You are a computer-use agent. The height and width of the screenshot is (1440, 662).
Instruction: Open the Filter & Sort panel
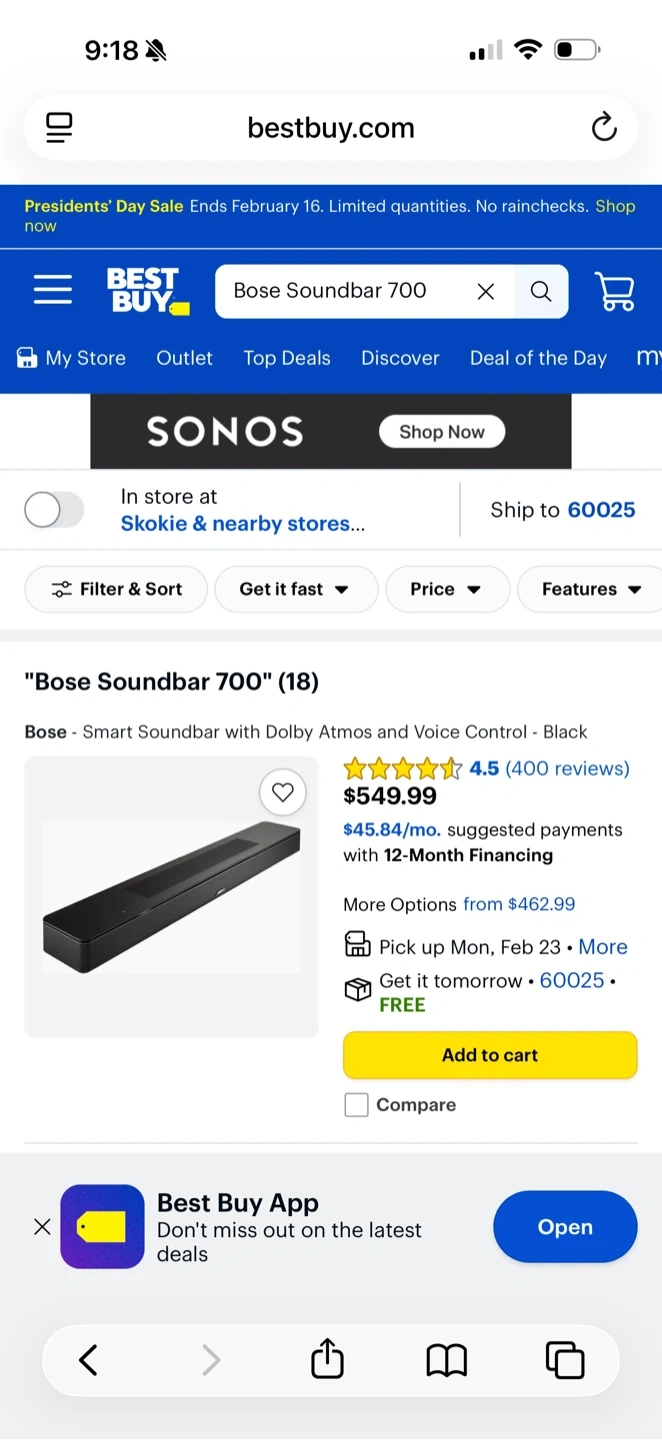coord(116,589)
